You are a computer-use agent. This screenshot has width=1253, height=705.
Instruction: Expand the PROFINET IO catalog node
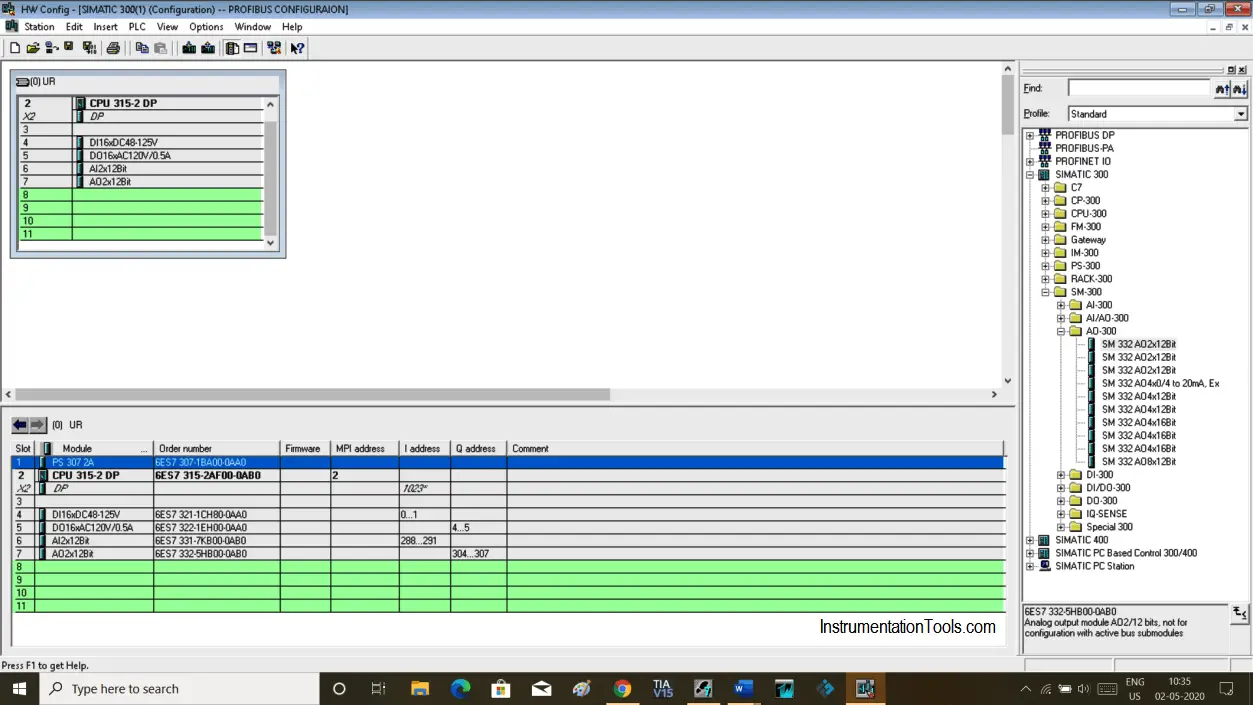tap(1030, 161)
